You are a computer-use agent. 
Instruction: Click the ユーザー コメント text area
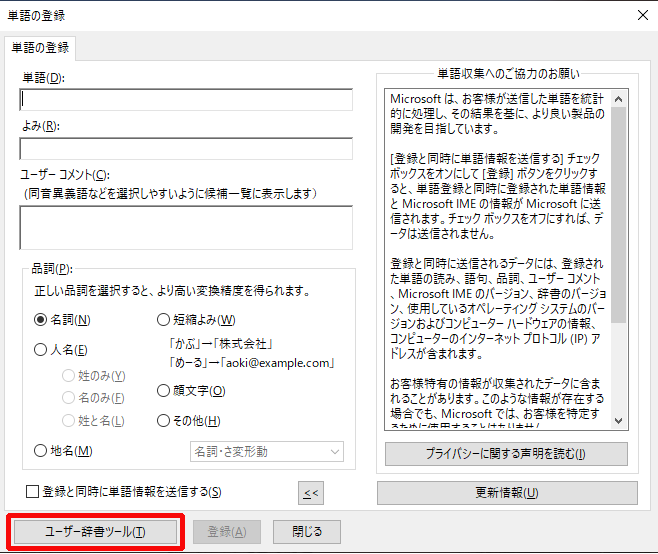click(x=186, y=227)
